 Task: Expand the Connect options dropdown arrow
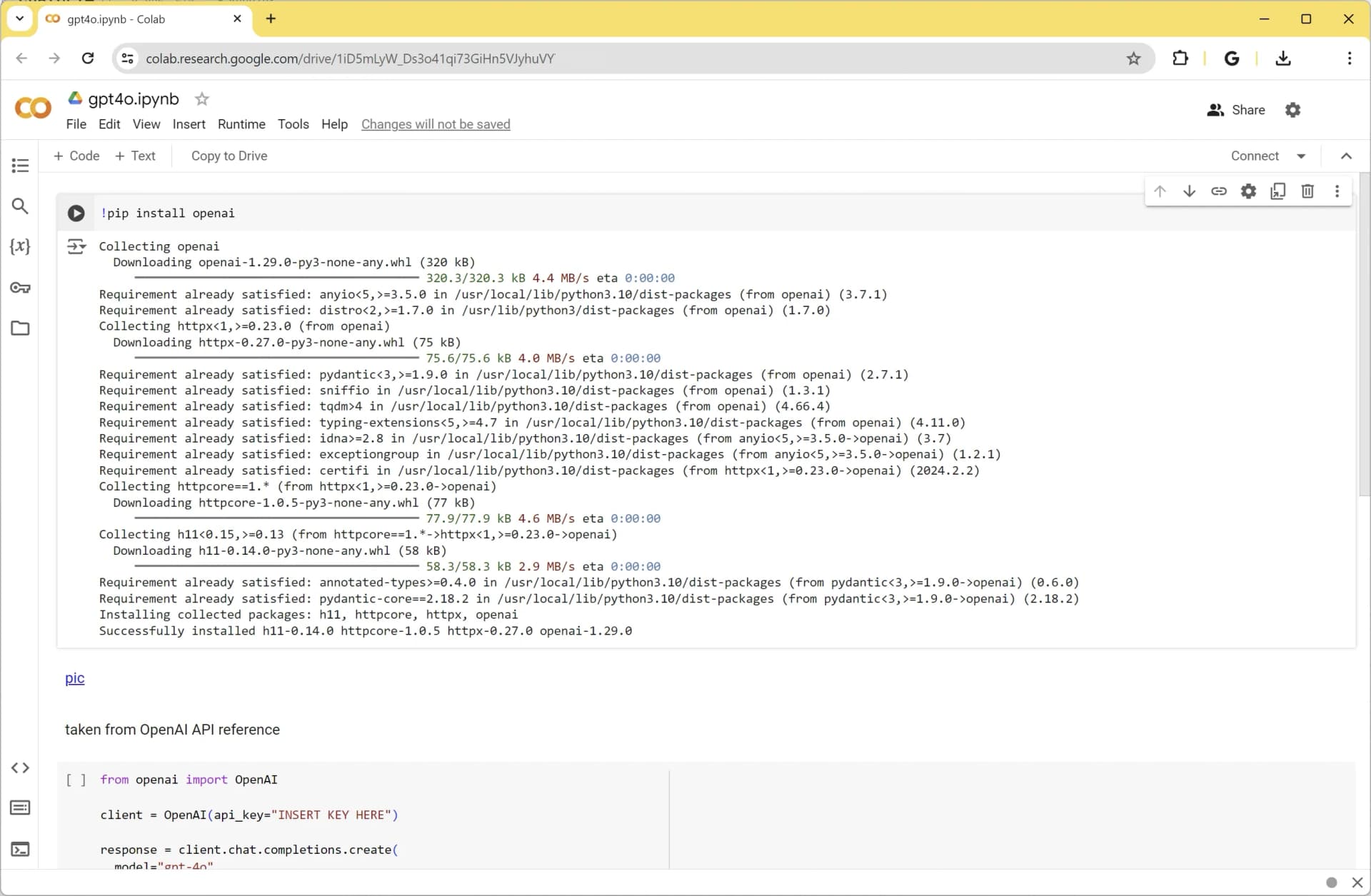coord(1301,156)
